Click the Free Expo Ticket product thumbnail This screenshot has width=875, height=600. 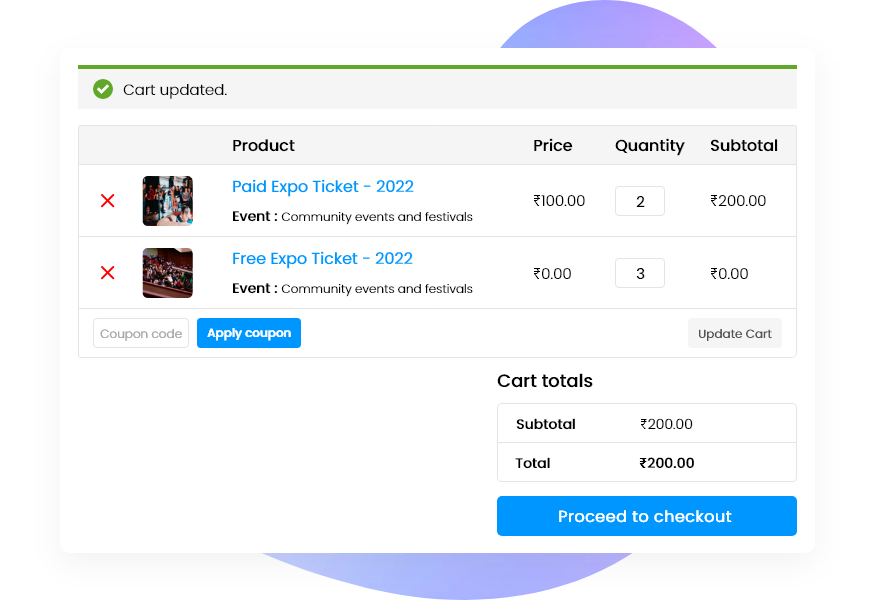[167, 272]
